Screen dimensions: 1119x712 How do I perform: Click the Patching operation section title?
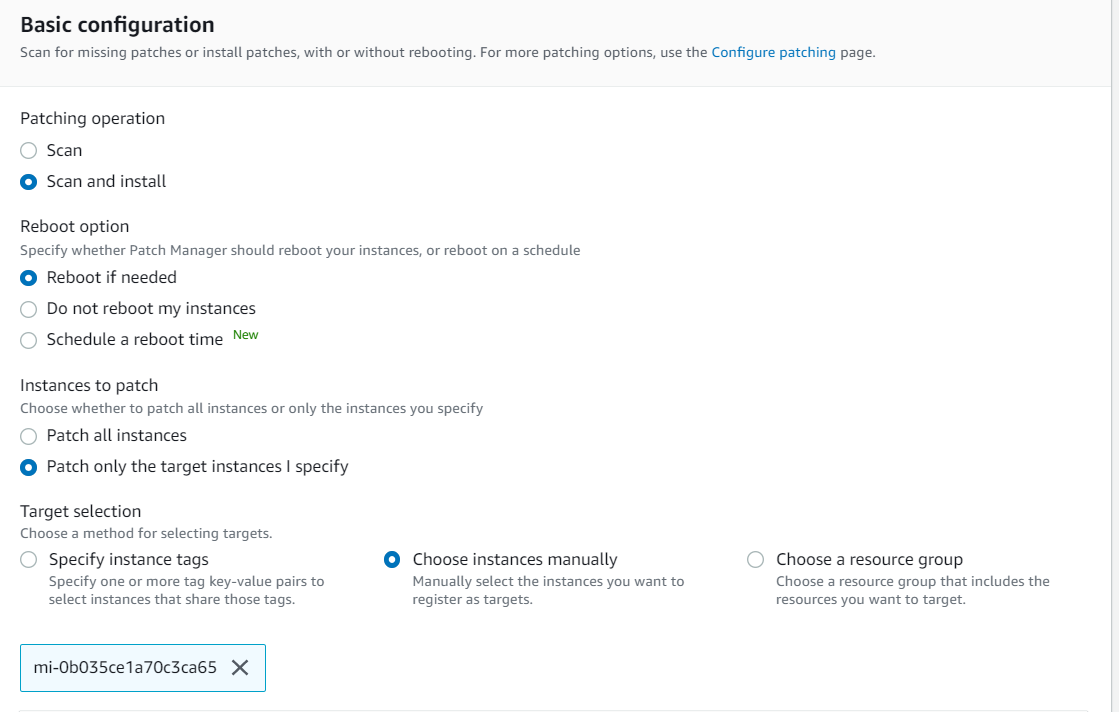coord(92,118)
